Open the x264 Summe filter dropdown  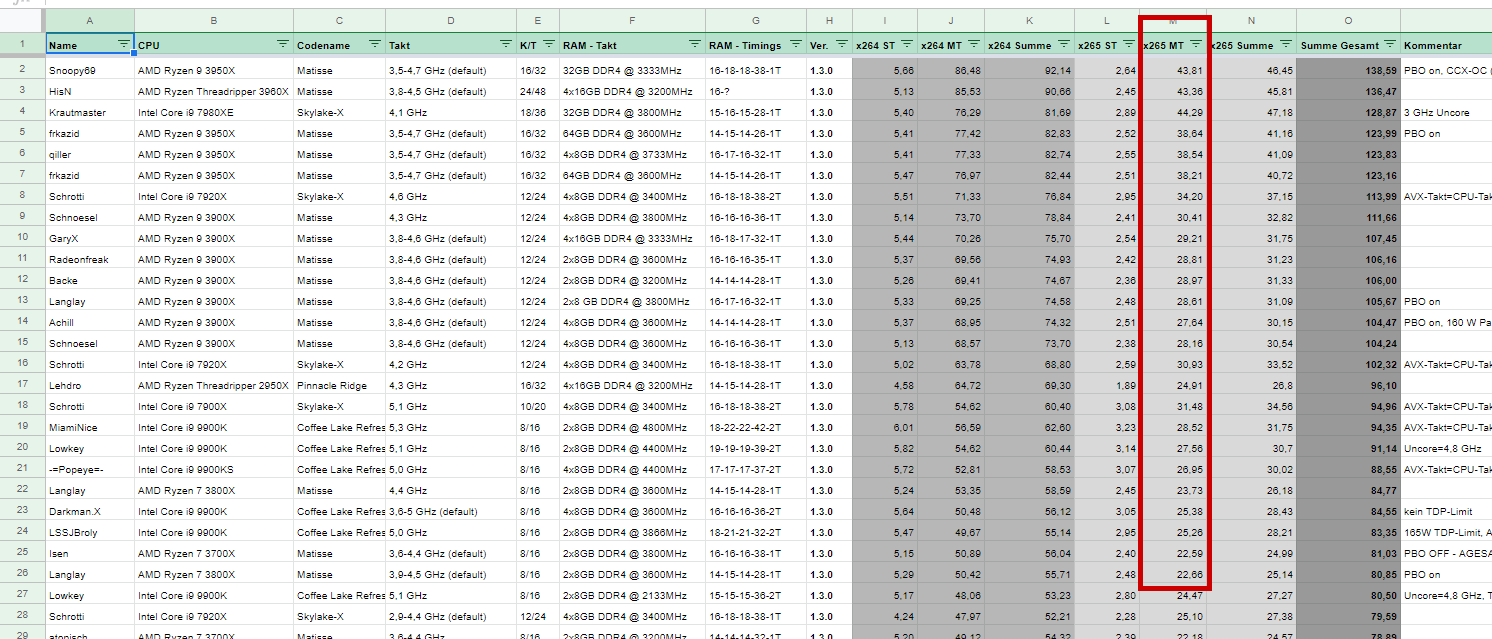(1062, 44)
